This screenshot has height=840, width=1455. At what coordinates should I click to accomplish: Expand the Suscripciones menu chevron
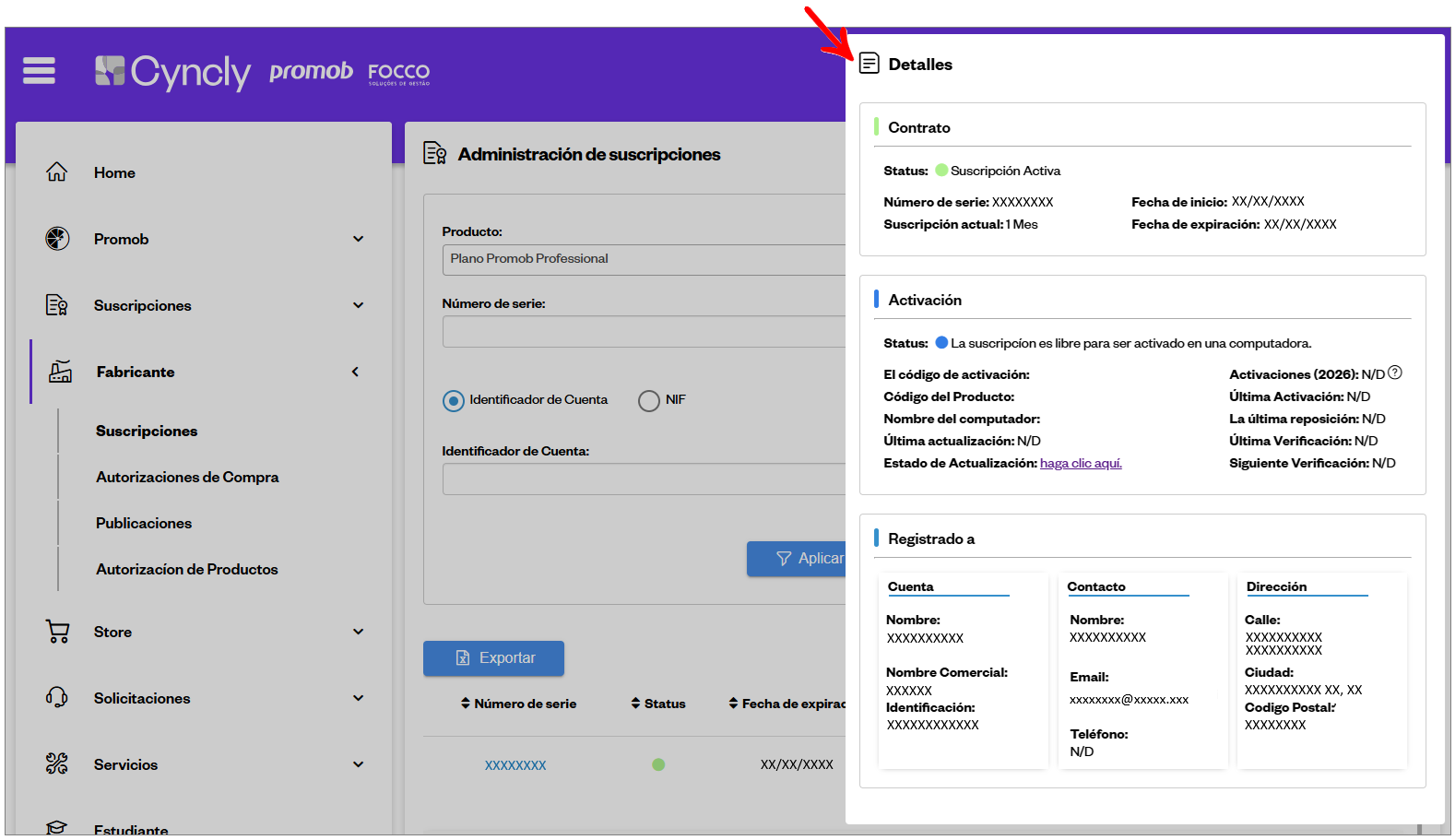point(358,305)
